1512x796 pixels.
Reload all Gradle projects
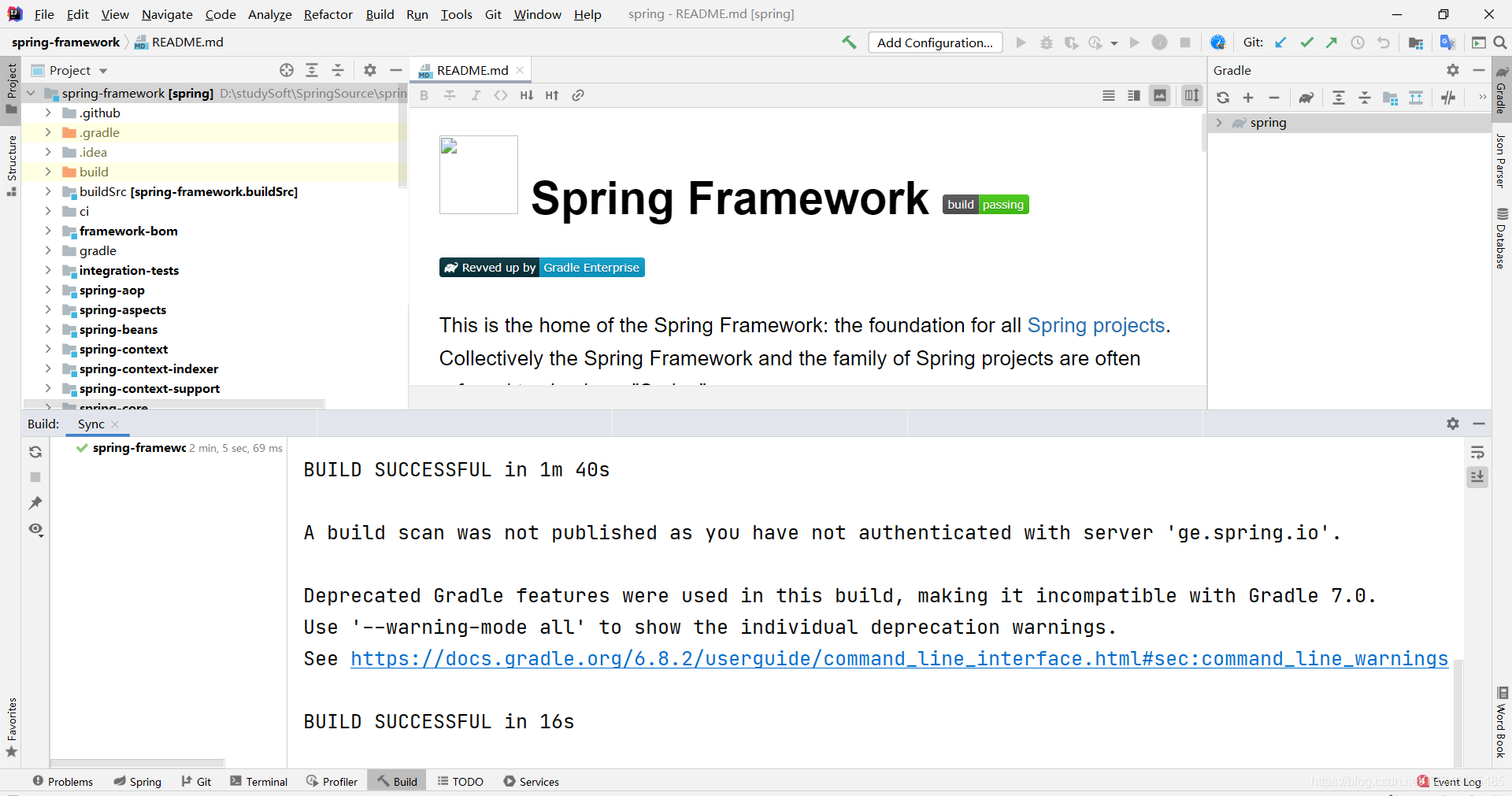pos(1223,98)
